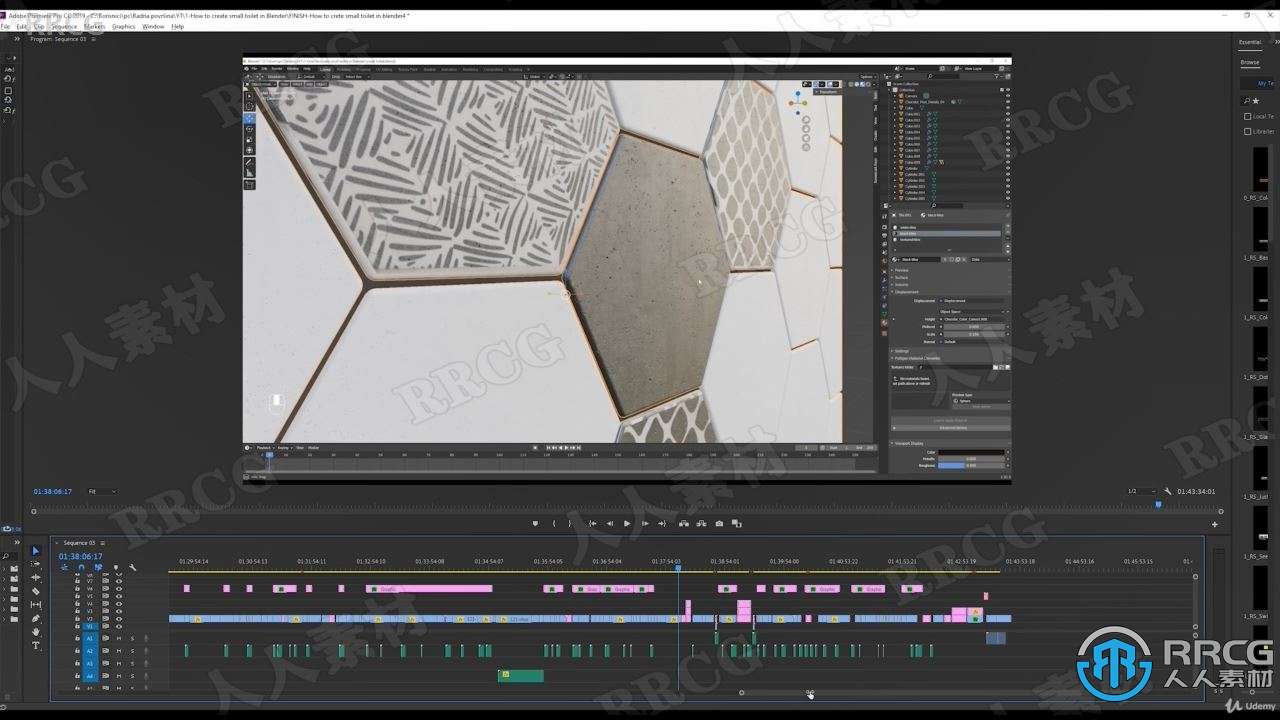
Task: Open the Essential Graphics panel tab
Action: pos(1250,42)
